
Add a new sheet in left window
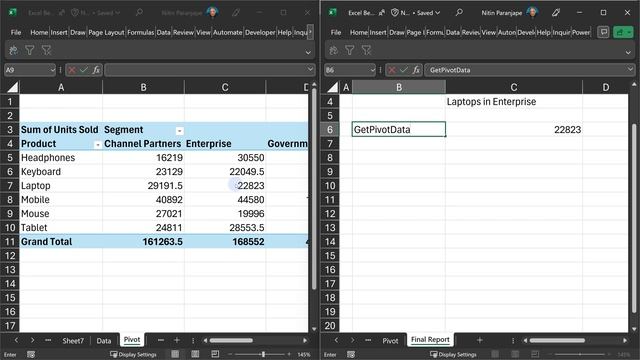177,340
